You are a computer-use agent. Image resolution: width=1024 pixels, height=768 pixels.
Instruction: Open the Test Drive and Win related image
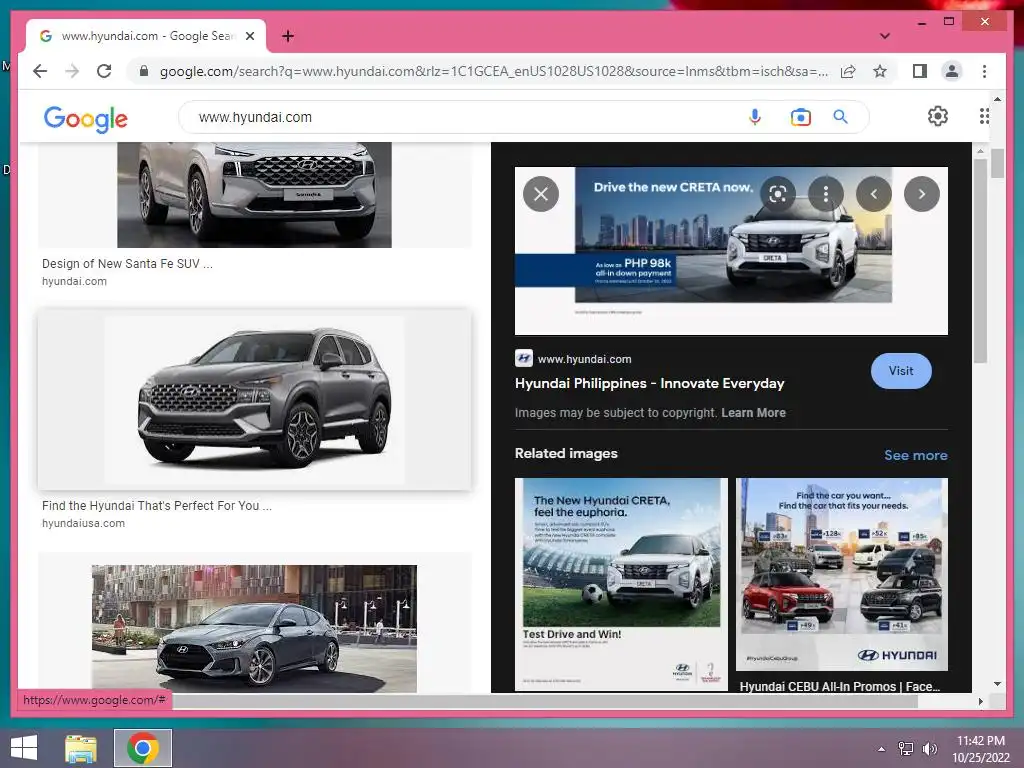tap(621, 584)
